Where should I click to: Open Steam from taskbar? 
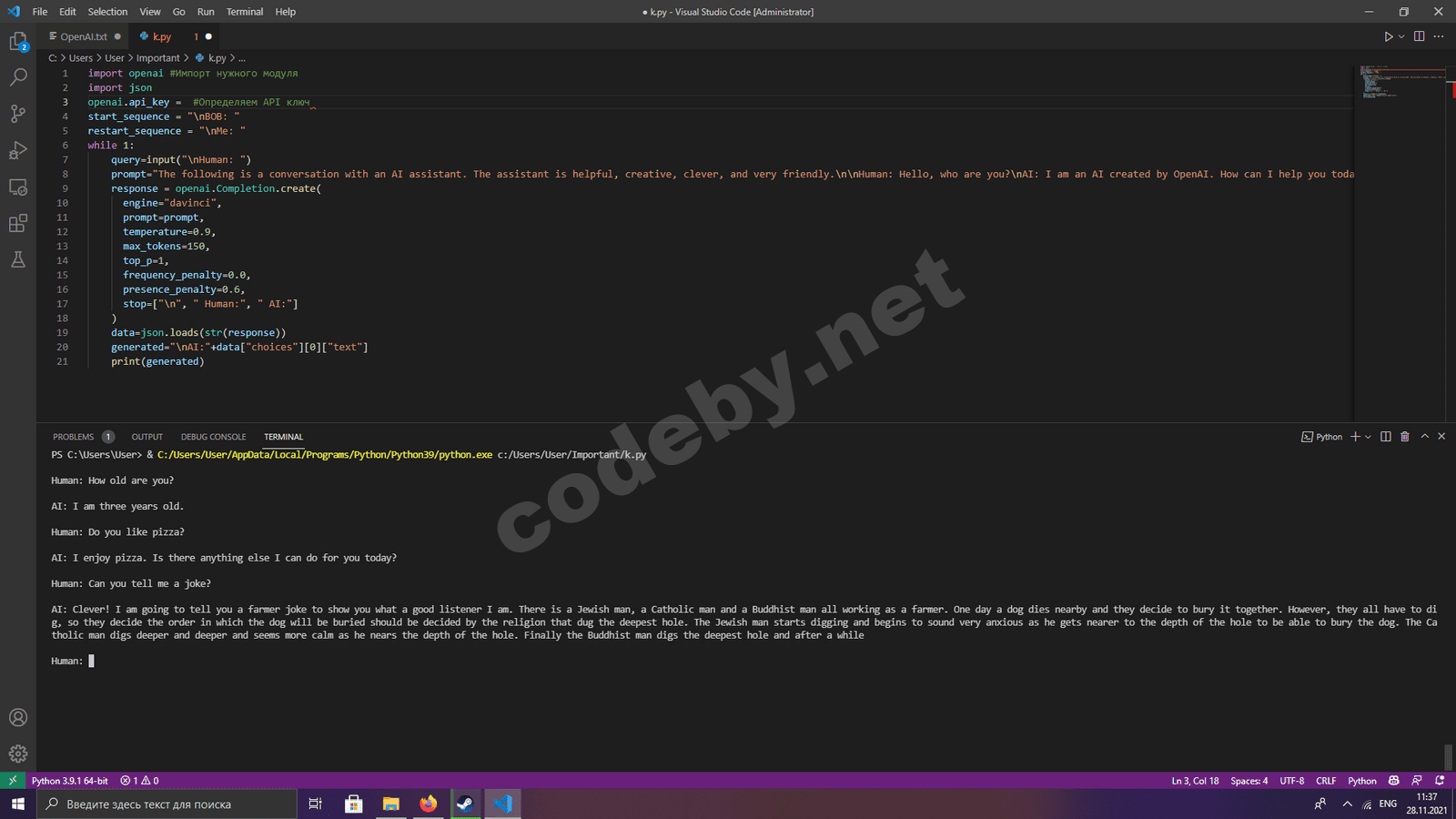(x=465, y=804)
